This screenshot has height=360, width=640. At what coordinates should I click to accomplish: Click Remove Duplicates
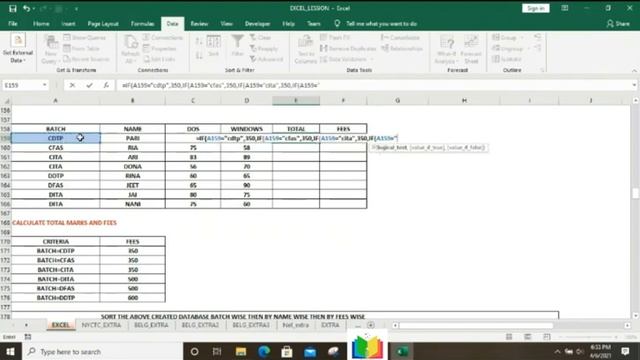pos(348,49)
